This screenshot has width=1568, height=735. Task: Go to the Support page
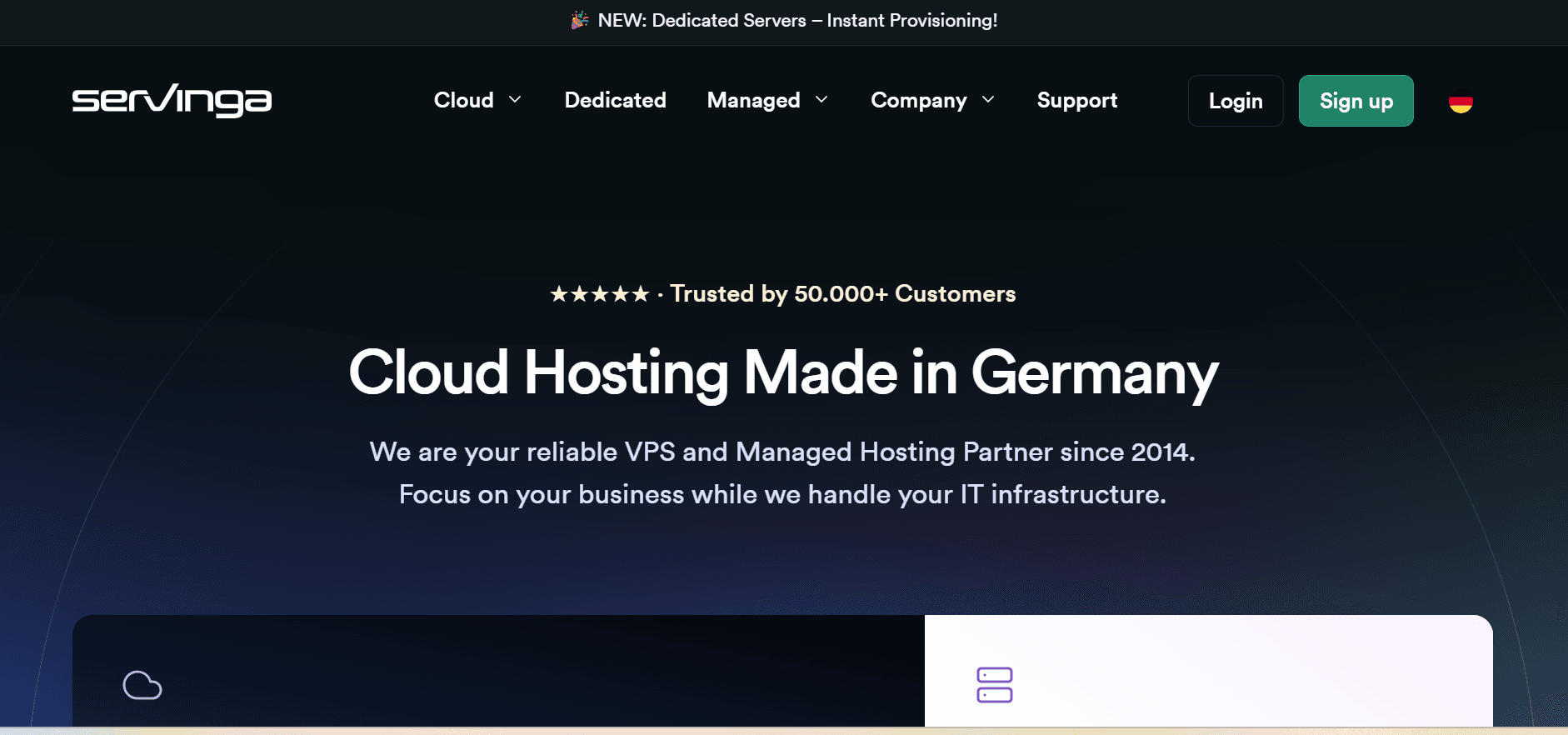tap(1076, 101)
